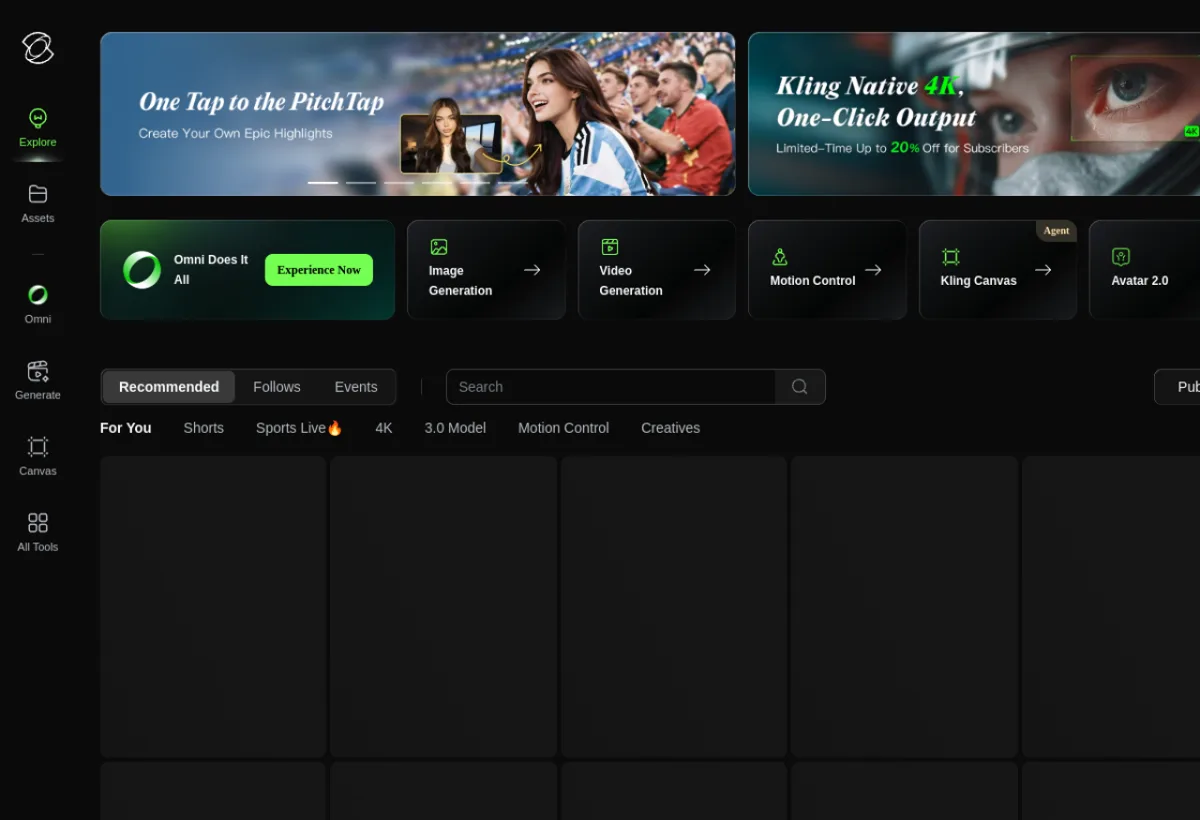Click into the Search field
Image resolution: width=1200 pixels, height=820 pixels.
[x=611, y=387]
